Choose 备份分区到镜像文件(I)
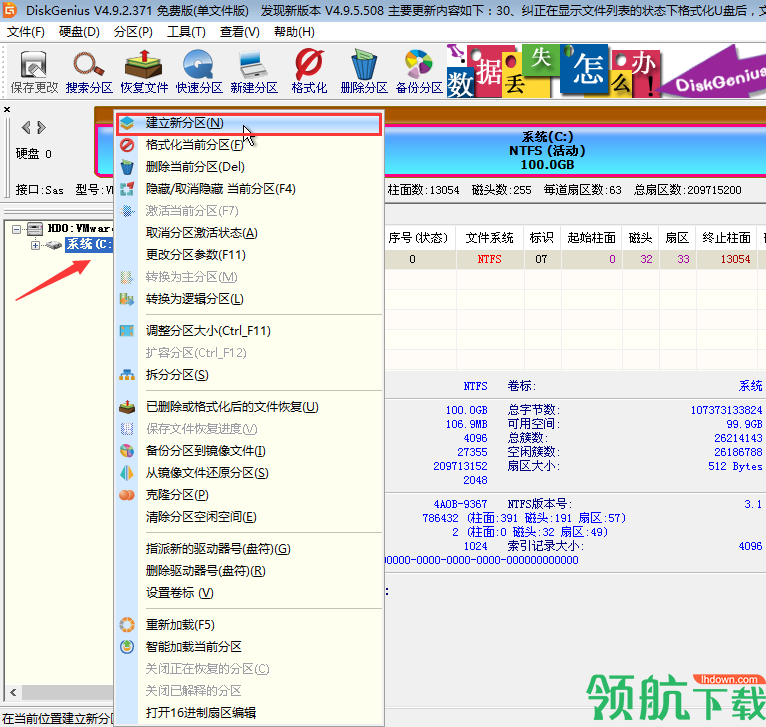The image size is (766, 727). [x=249, y=451]
